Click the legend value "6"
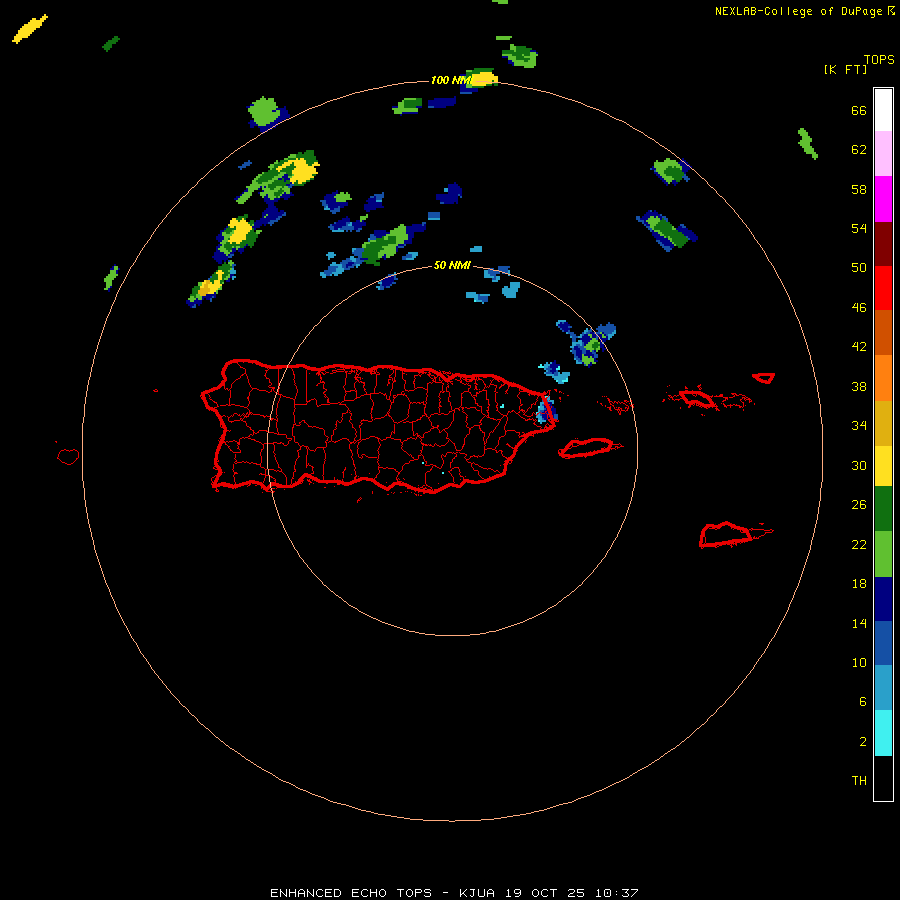 [862, 702]
